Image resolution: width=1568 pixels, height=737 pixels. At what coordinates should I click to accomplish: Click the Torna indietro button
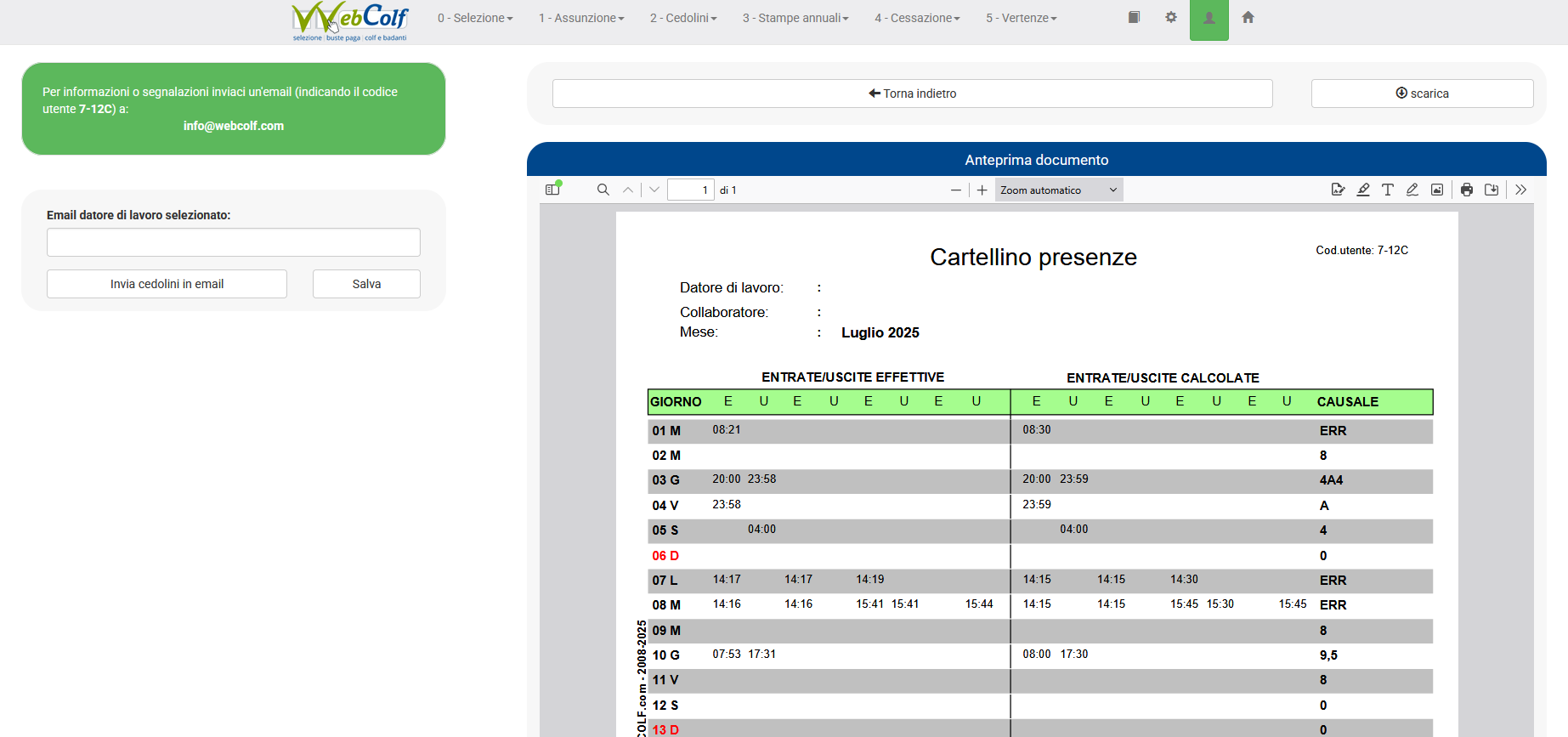click(912, 94)
